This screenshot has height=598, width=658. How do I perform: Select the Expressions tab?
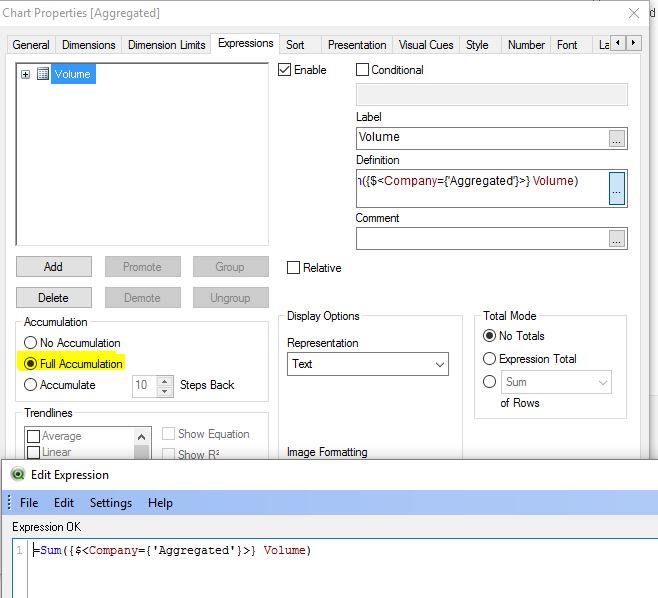coord(245,43)
